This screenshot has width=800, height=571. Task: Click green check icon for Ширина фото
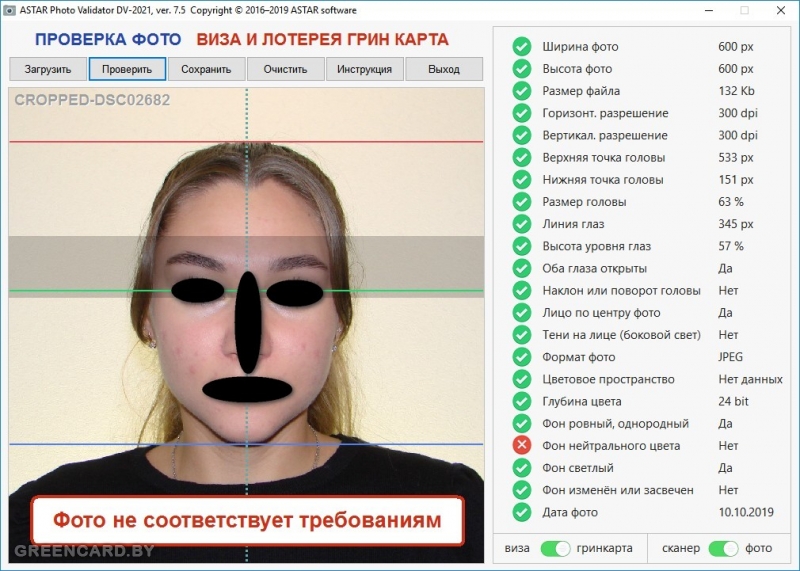click(x=522, y=46)
